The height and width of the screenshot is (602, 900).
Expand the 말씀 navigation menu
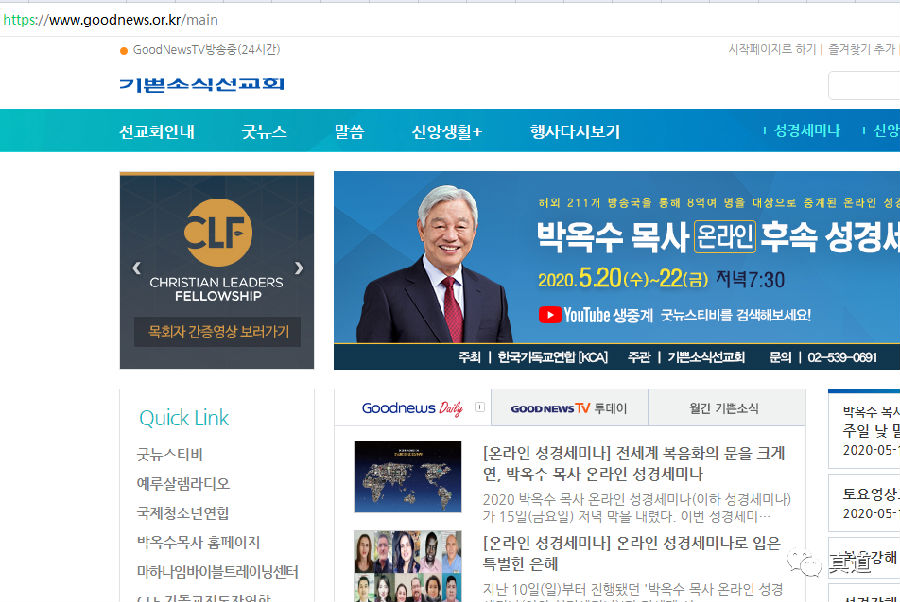click(349, 132)
